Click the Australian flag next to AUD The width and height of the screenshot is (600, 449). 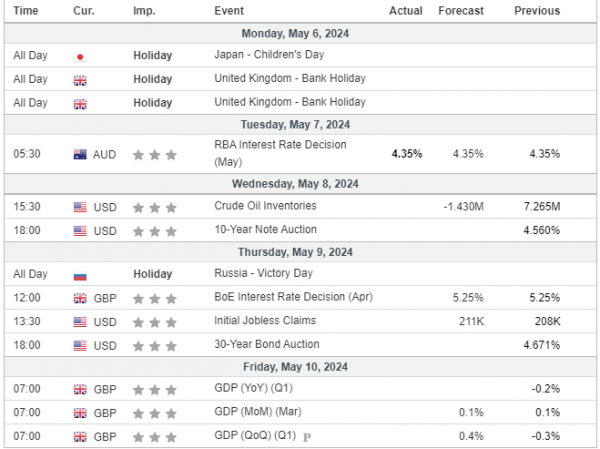click(x=80, y=155)
